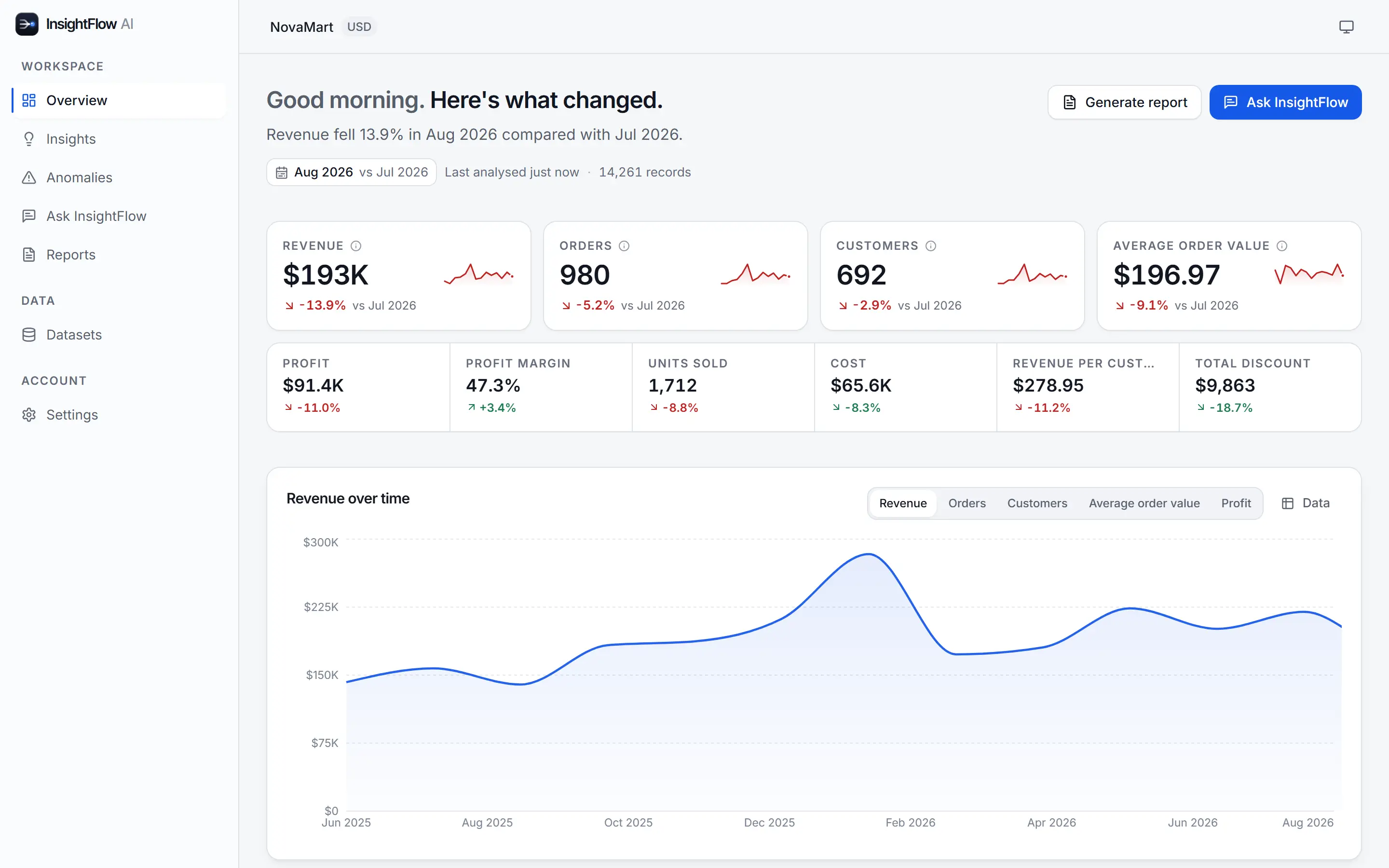Switch chart to the Profit tab
This screenshot has height=868, width=1389.
coord(1236,503)
